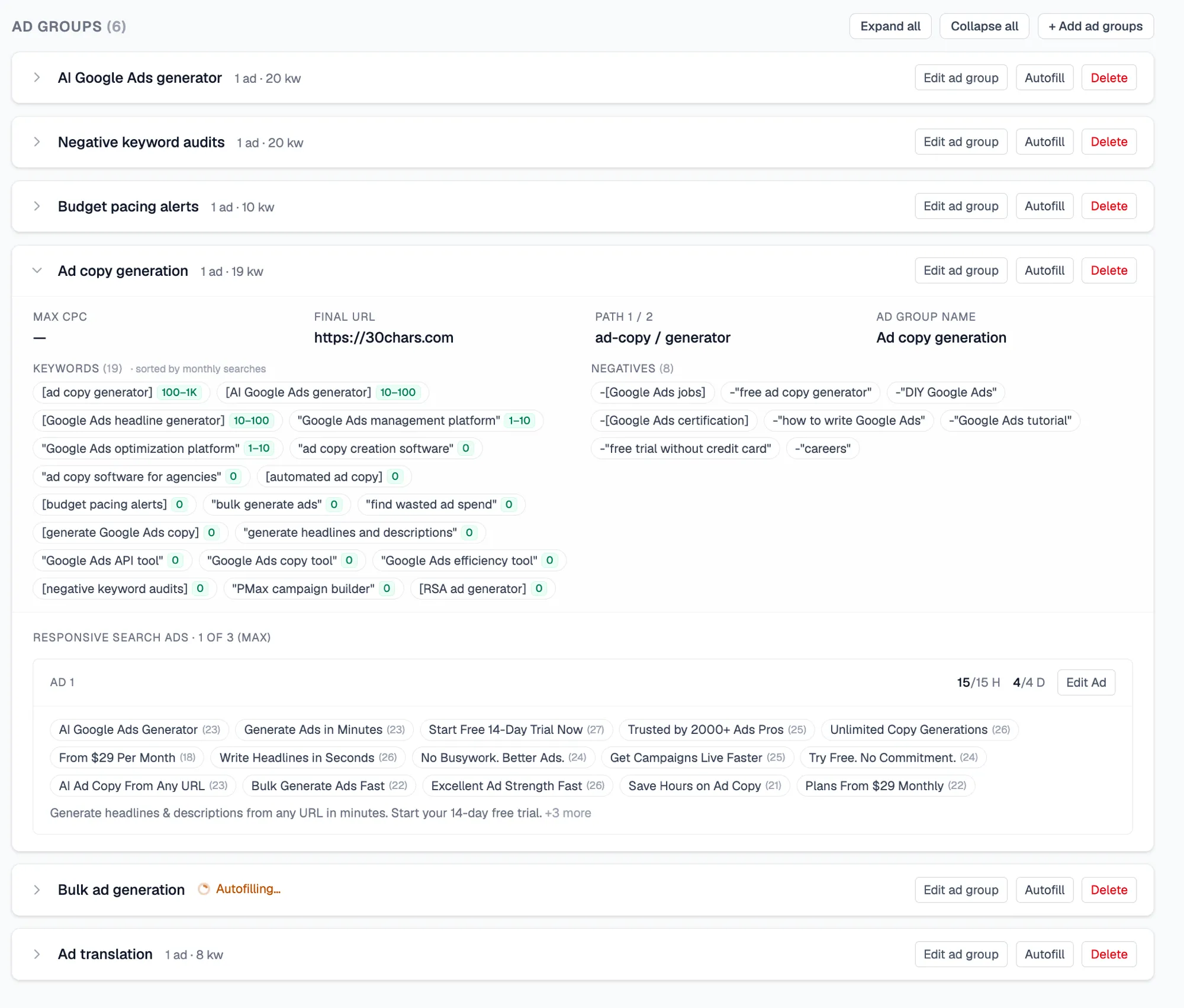Click headline "From $29 Per Month"
The width and height of the screenshot is (1184, 1008).
[127, 758]
